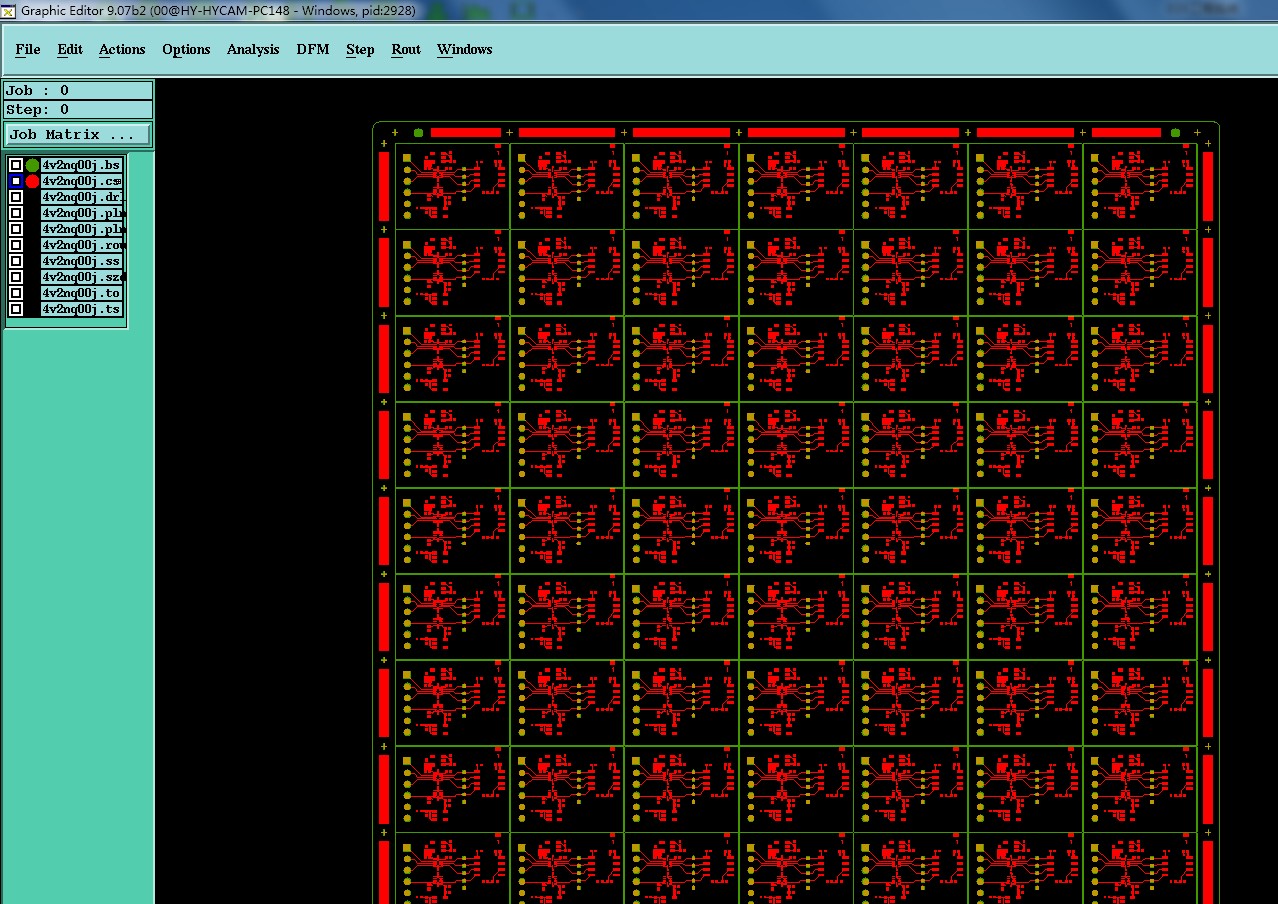Screen dimensions: 1278x904
Task: Toggle checkbox for layer 4v2nq00j.ts
Action: coord(16,309)
